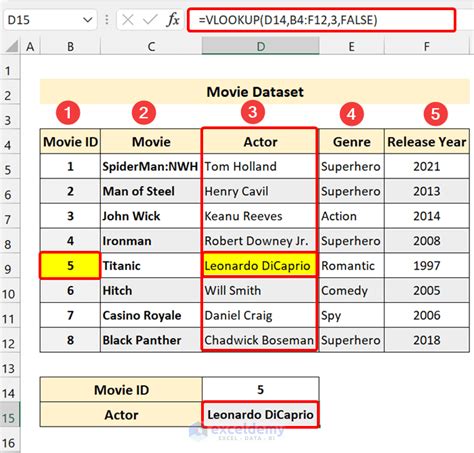Click red circle marker number 1

point(68,113)
